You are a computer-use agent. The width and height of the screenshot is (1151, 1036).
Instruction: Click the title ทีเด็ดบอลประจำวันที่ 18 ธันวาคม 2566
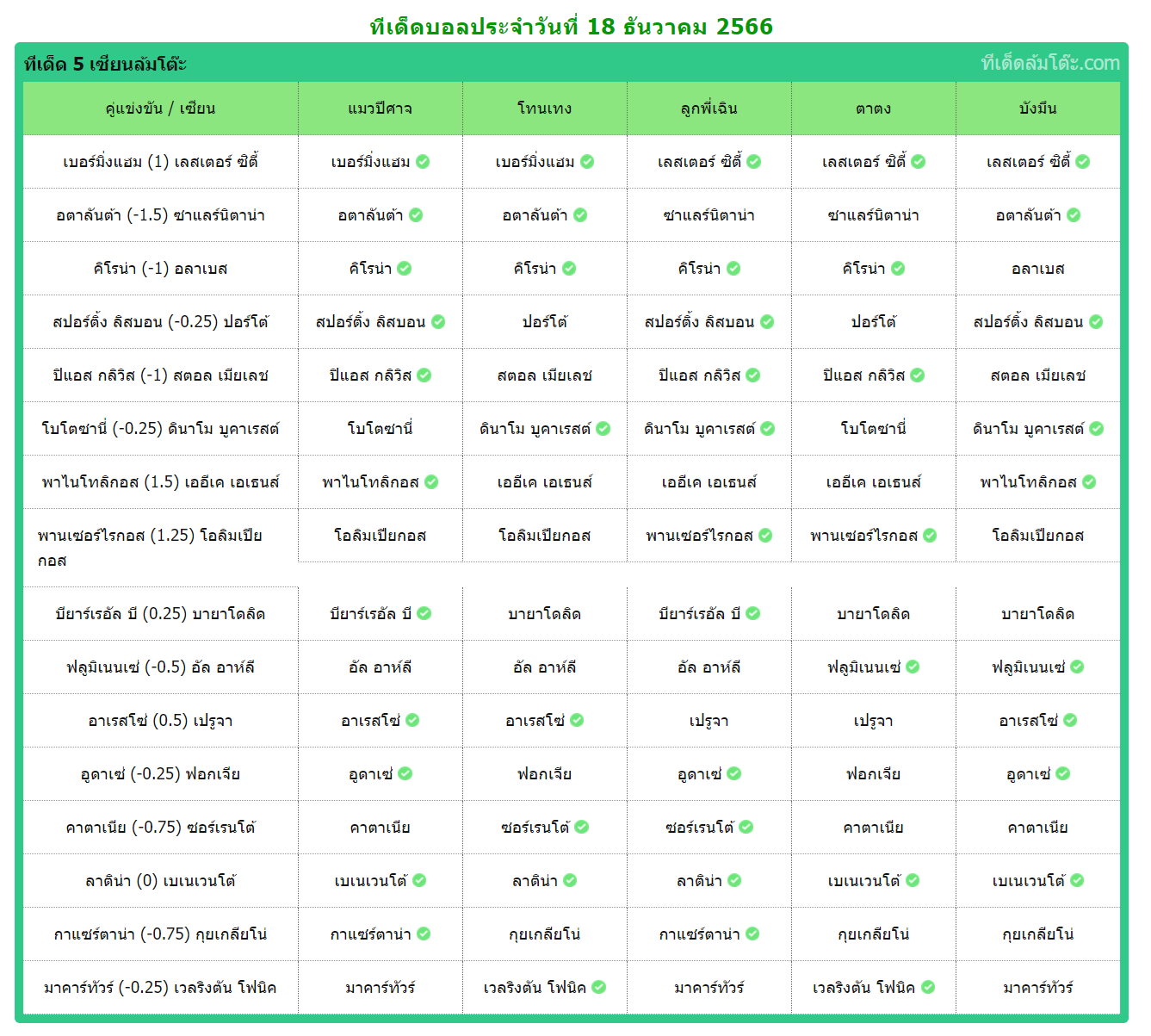[572, 27]
